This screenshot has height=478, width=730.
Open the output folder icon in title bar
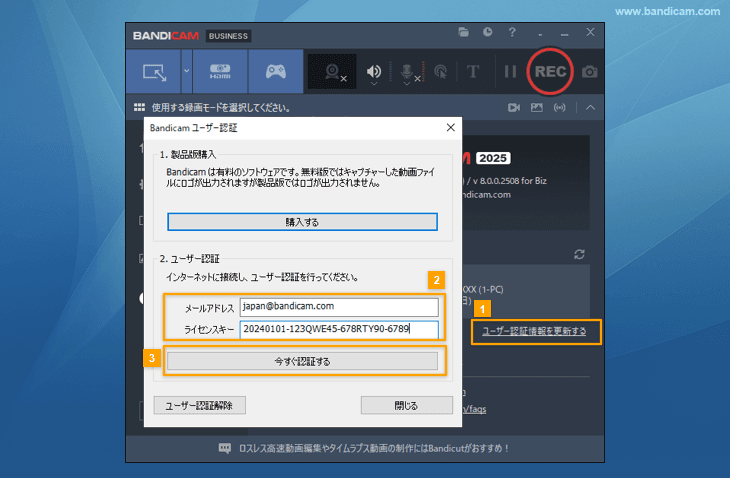[x=463, y=32]
